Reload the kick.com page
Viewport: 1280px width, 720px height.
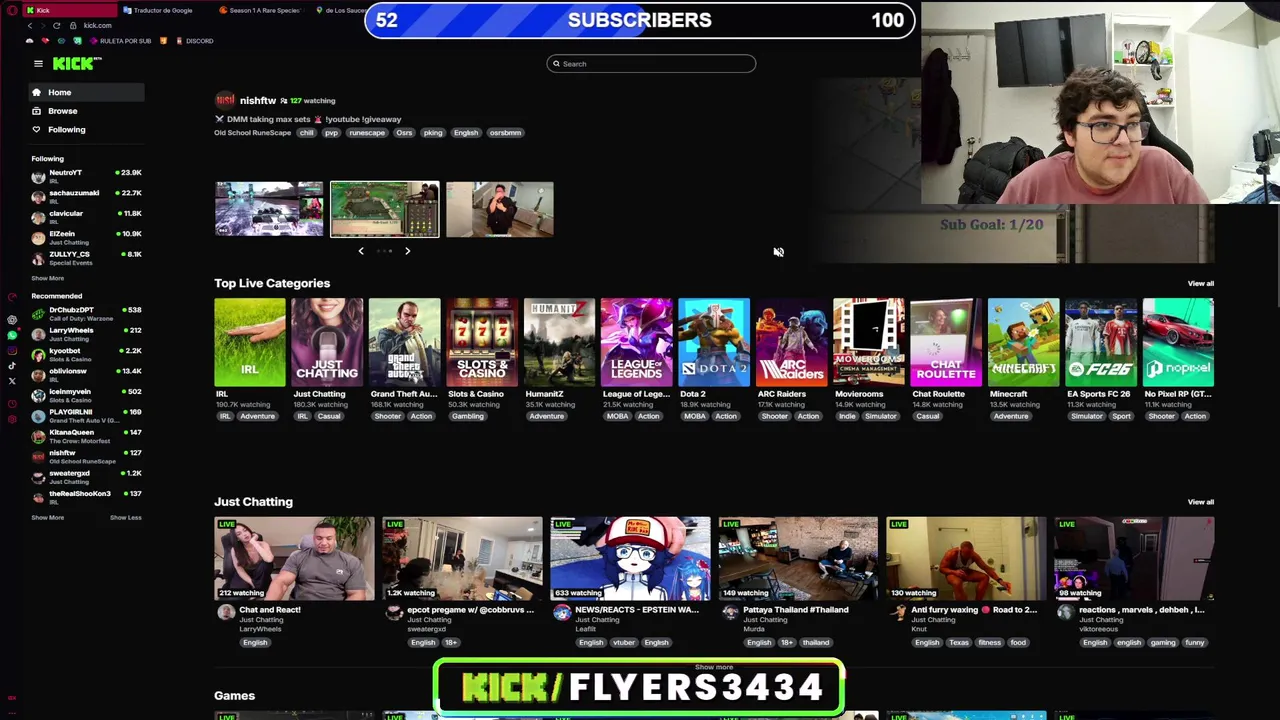coord(57,25)
